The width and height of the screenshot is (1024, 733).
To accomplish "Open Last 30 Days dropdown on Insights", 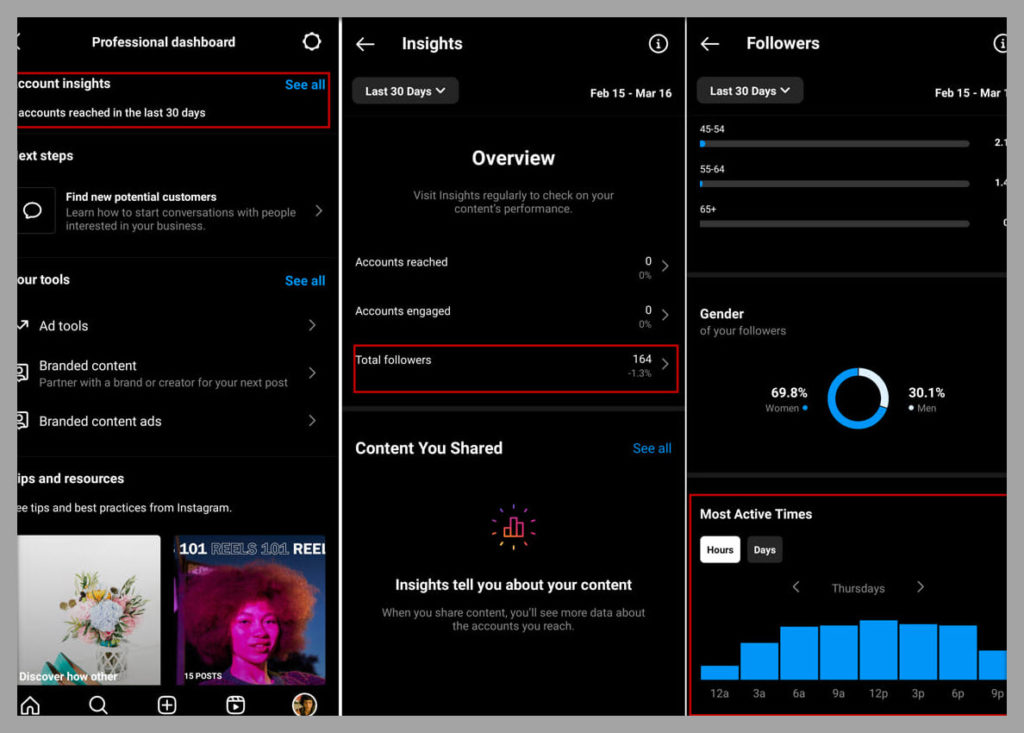I will [405, 91].
